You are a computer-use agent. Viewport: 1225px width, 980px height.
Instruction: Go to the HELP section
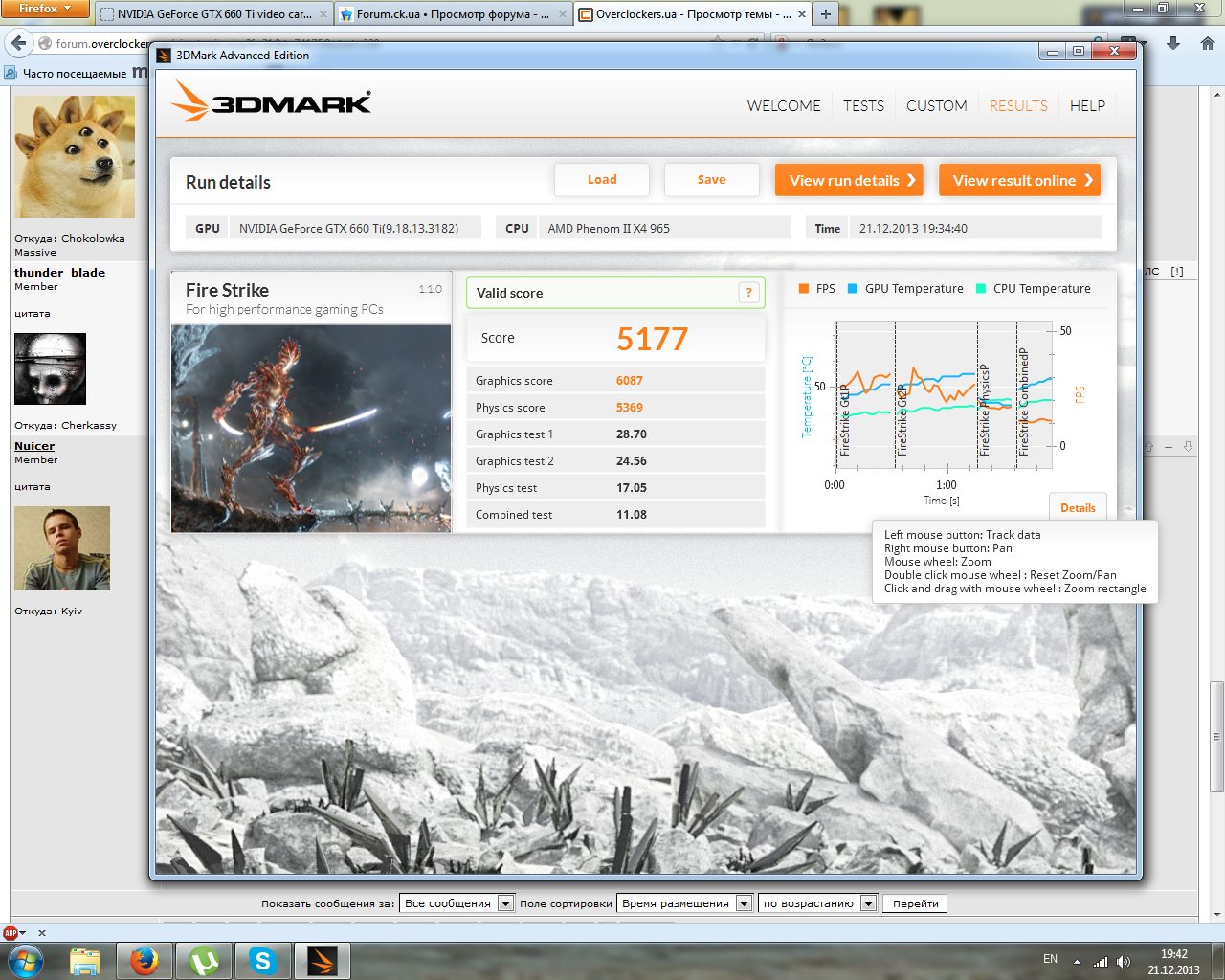click(1087, 106)
